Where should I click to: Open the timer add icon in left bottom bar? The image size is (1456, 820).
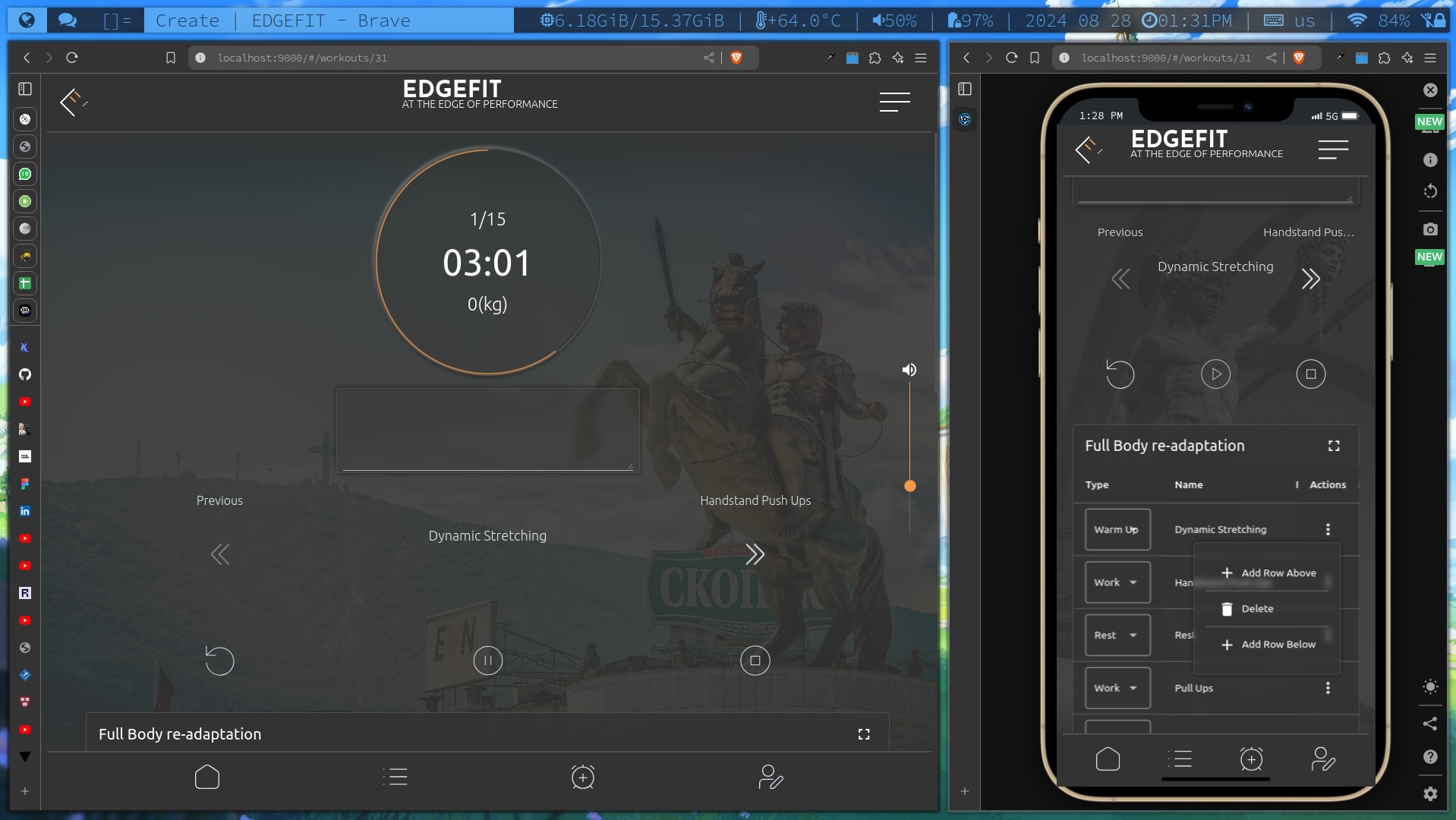tap(582, 777)
